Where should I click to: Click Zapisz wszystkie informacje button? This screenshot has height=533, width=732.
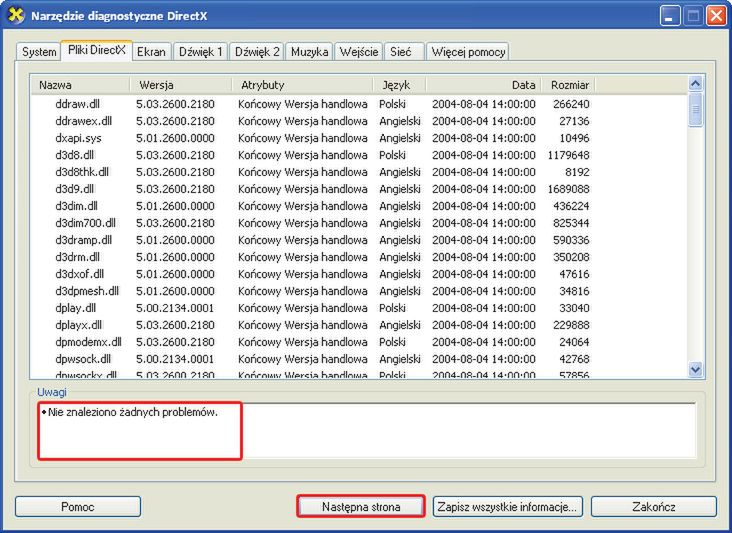pyautogui.click(x=507, y=506)
